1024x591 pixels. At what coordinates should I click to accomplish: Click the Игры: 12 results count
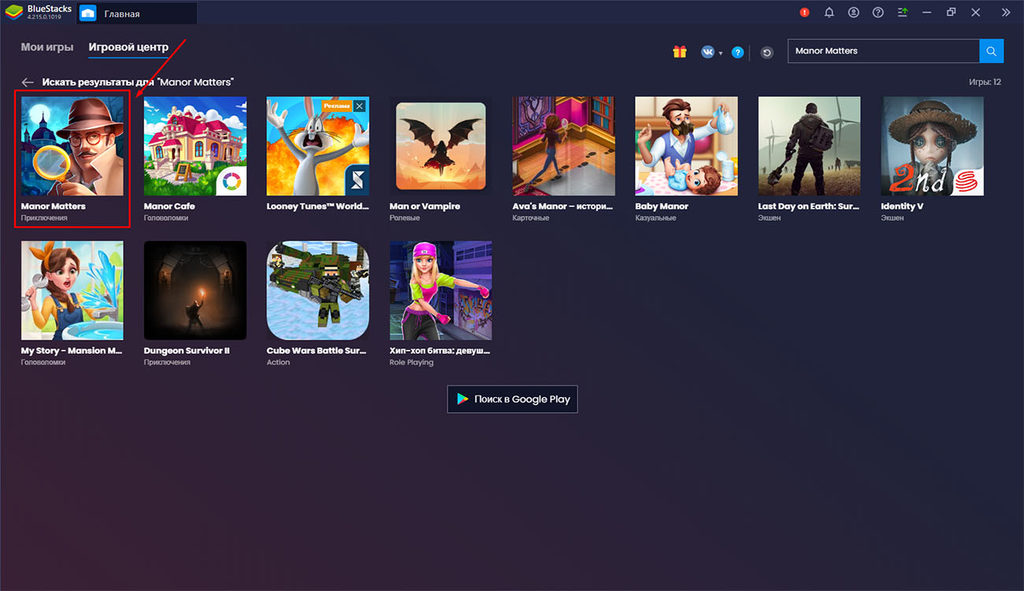(x=985, y=82)
